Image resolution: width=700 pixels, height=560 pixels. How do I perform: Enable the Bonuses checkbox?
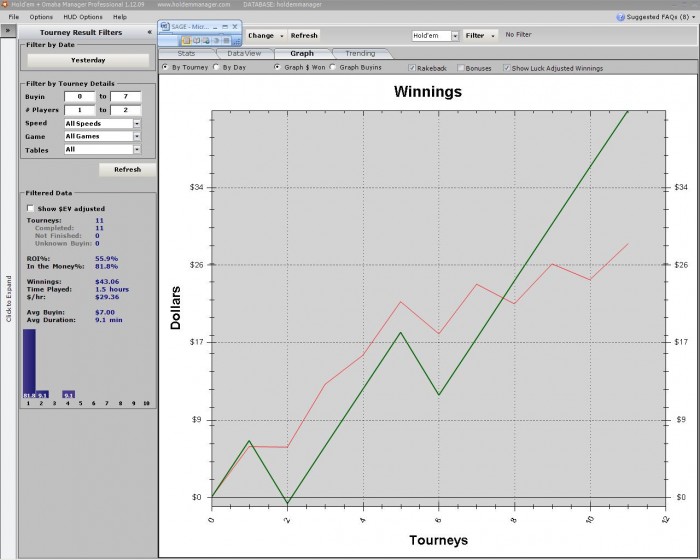pyautogui.click(x=461, y=68)
